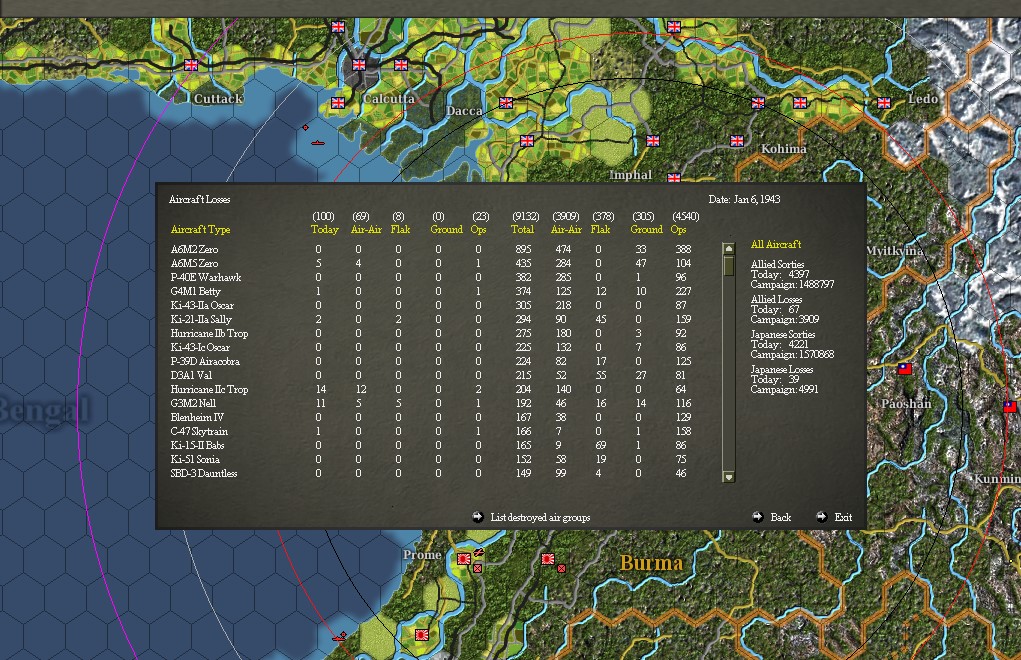
Task: Select the Ki-15-II Babs row
Action: click(431, 445)
